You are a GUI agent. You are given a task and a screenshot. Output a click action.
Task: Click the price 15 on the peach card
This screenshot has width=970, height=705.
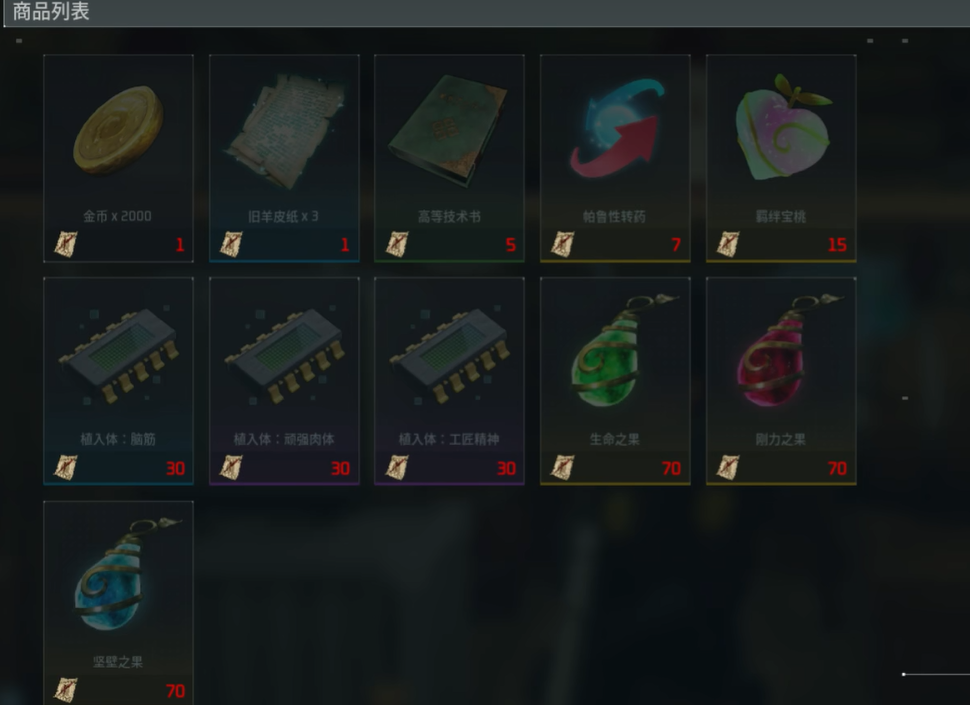click(x=837, y=245)
